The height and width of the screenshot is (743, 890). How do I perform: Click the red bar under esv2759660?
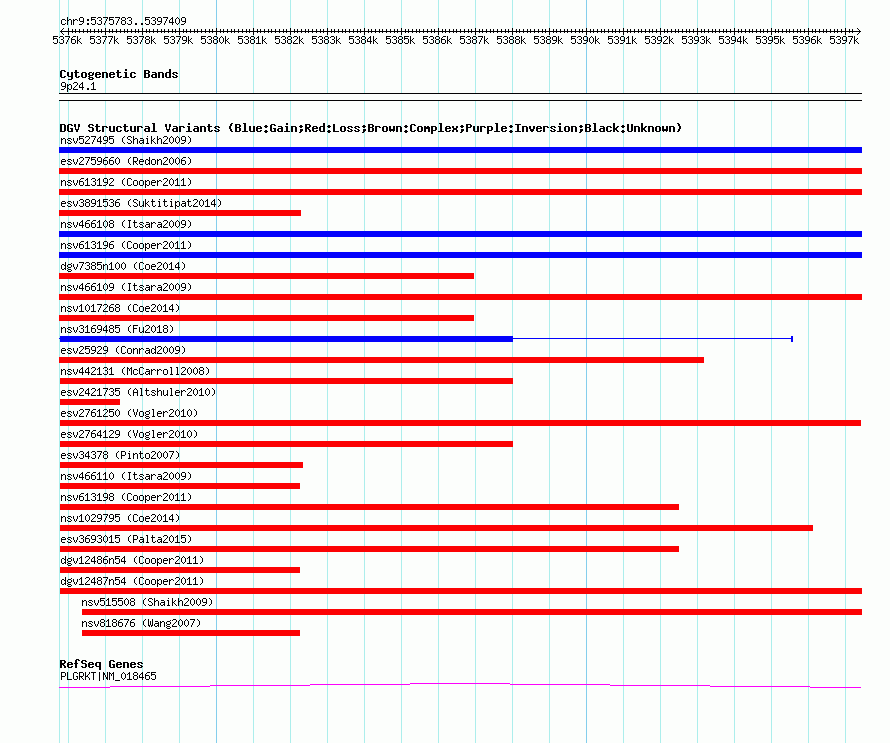point(460,171)
